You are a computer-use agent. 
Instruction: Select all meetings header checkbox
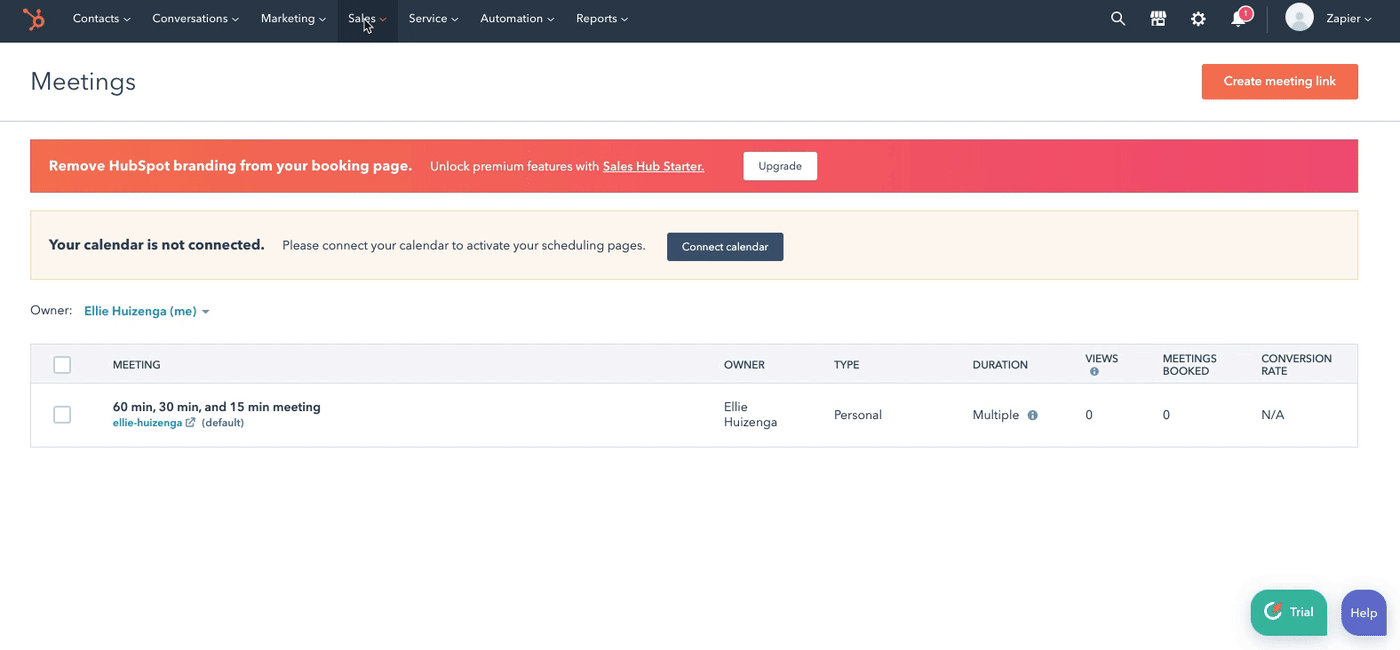(62, 365)
